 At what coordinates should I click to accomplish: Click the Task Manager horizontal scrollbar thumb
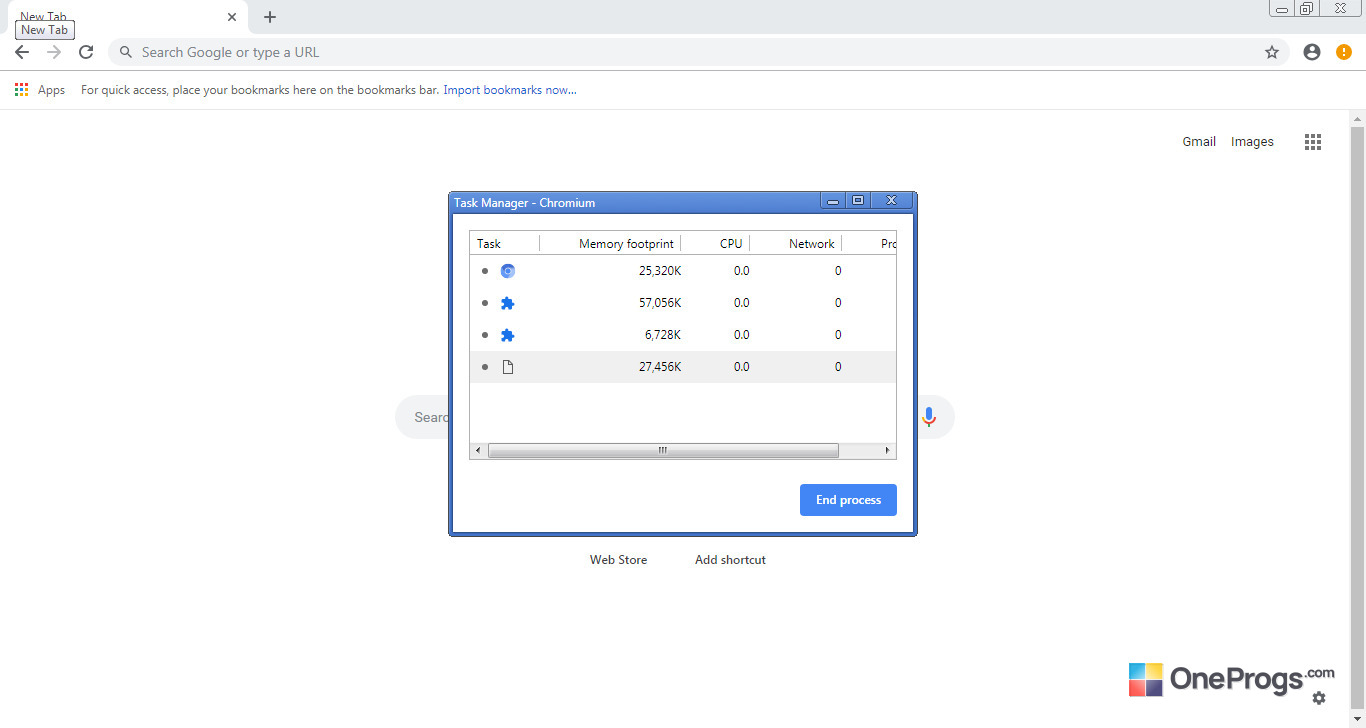coord(663,451)
